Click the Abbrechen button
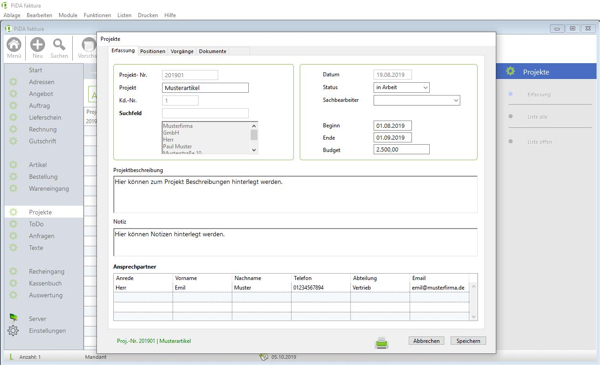The image size is (600, 365). (426, 341)
